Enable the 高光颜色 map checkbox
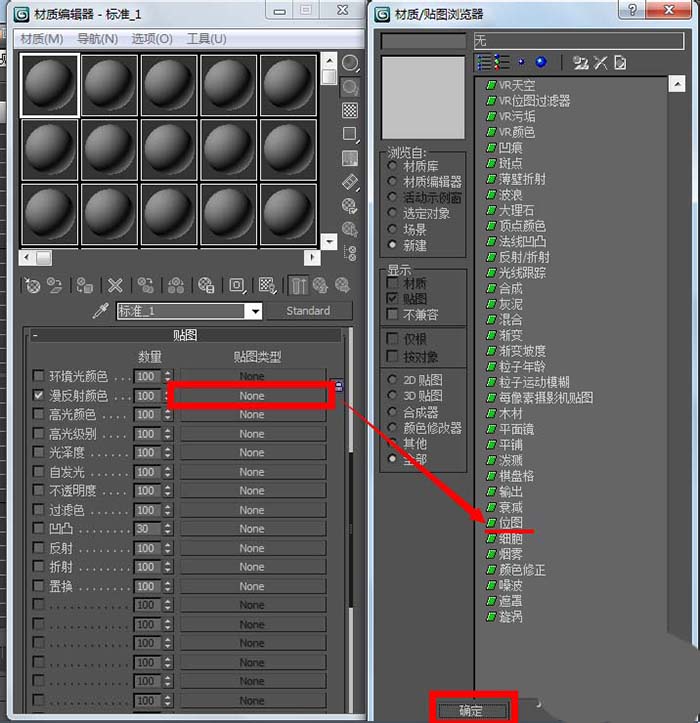Screen dimensions: 700x723 pyautogui.click(x=39, y=414)
